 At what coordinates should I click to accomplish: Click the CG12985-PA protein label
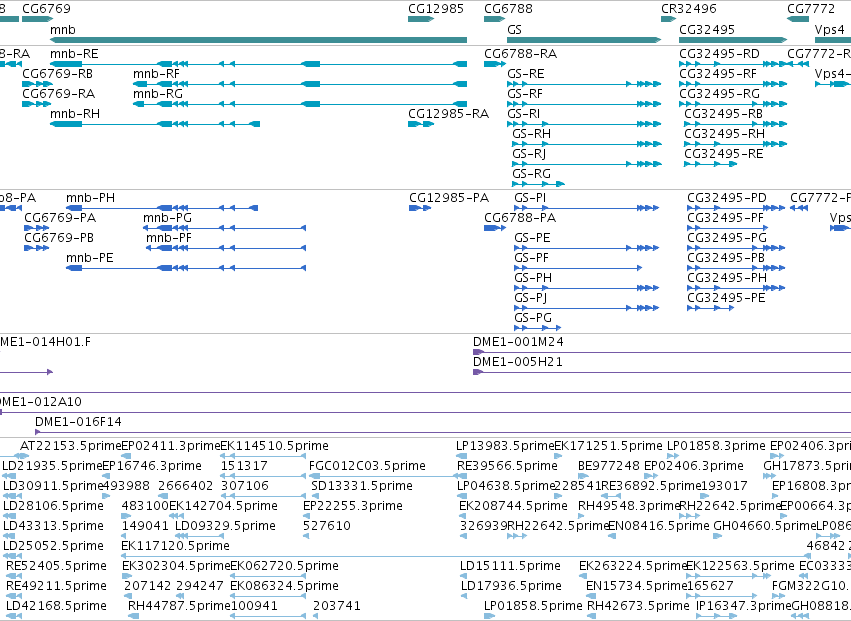click(x=449, y=198)
